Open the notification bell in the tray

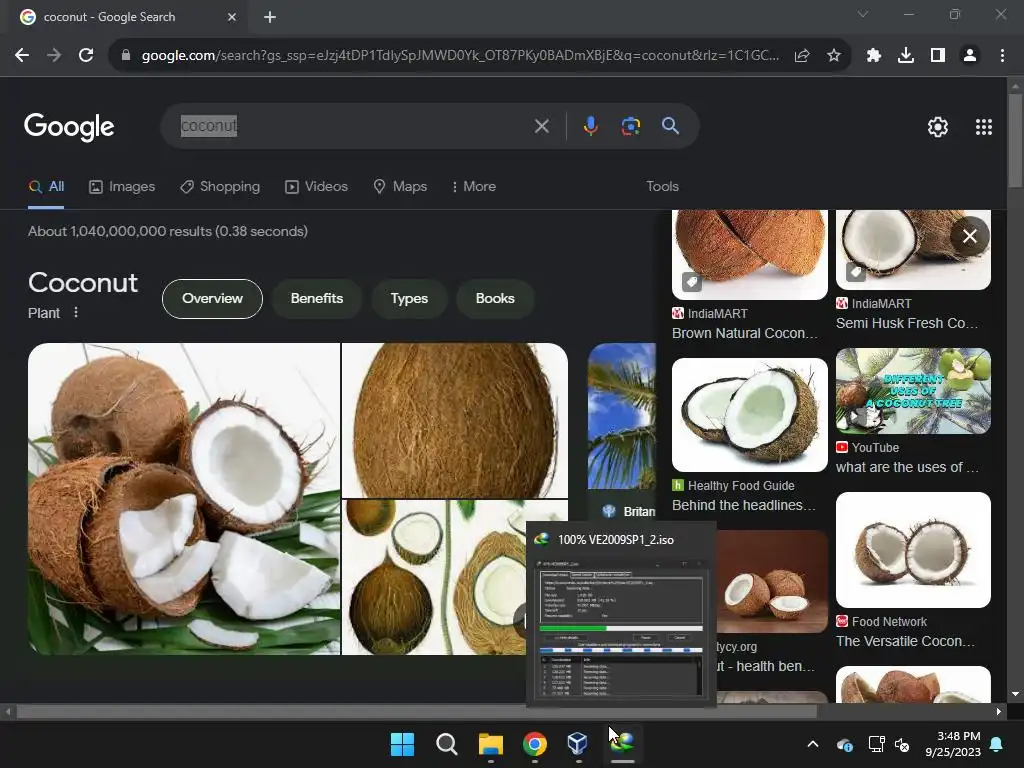tap(997, 744)
